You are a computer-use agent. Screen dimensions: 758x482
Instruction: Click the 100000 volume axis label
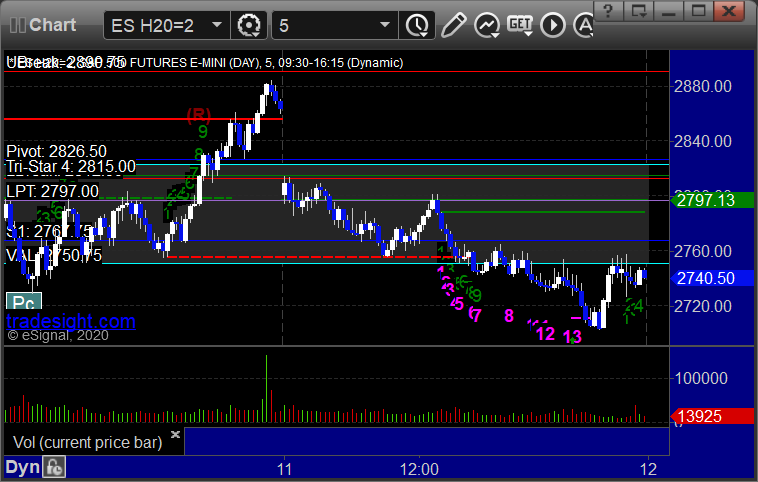click(x=701, y=378)
